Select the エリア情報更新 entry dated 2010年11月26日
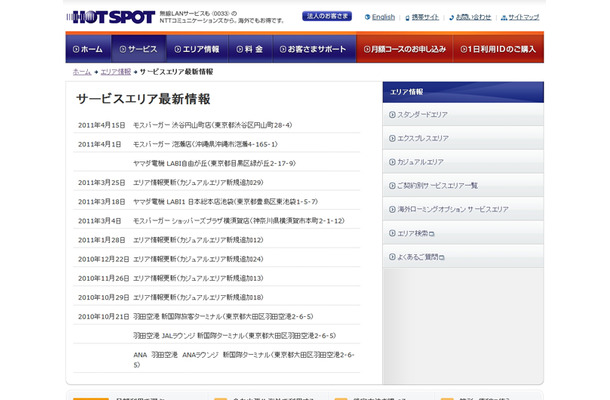Viewport: 610px width, 400px height. pyautogui.click(x=198, y=278)
